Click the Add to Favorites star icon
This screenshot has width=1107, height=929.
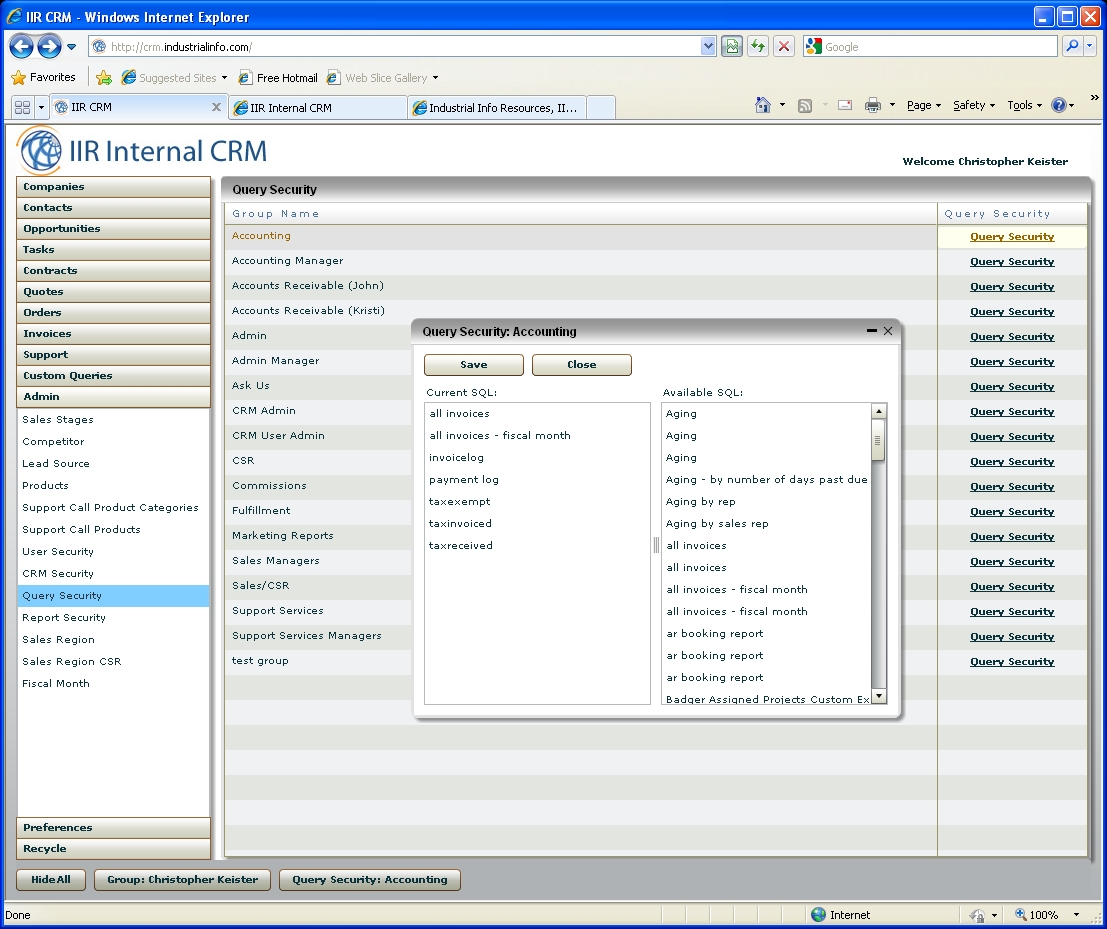click(104, 78)
